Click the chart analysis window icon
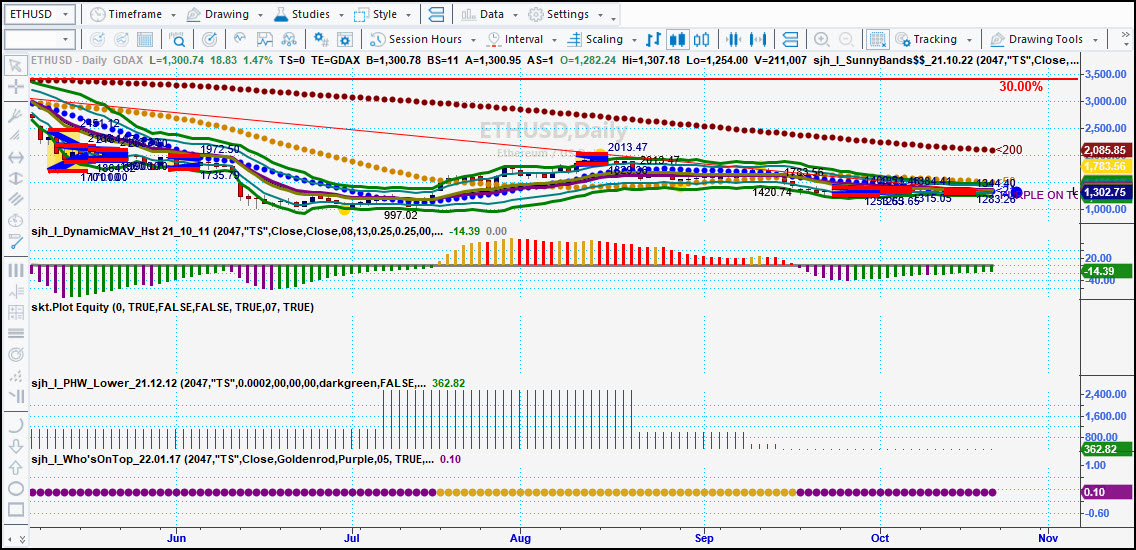Screen dimensions: 1136x550 [x=264, y=39]
